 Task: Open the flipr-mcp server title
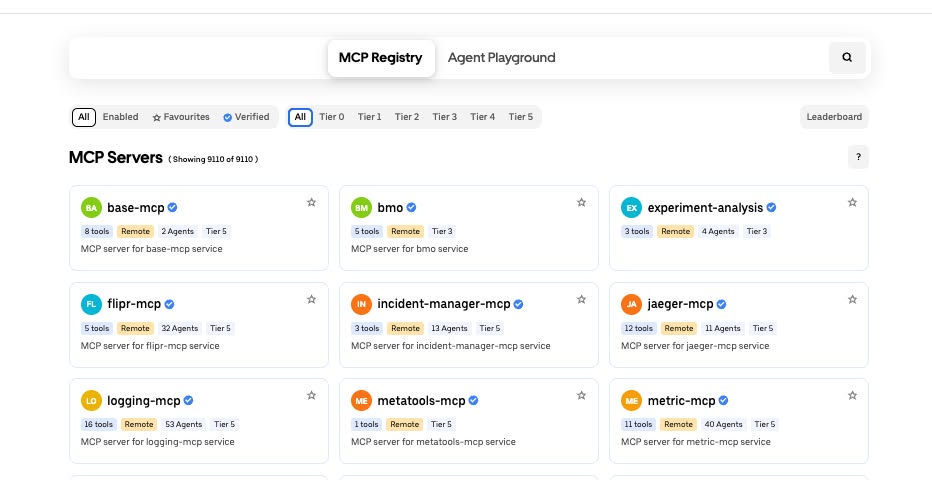tap(134, 304)
